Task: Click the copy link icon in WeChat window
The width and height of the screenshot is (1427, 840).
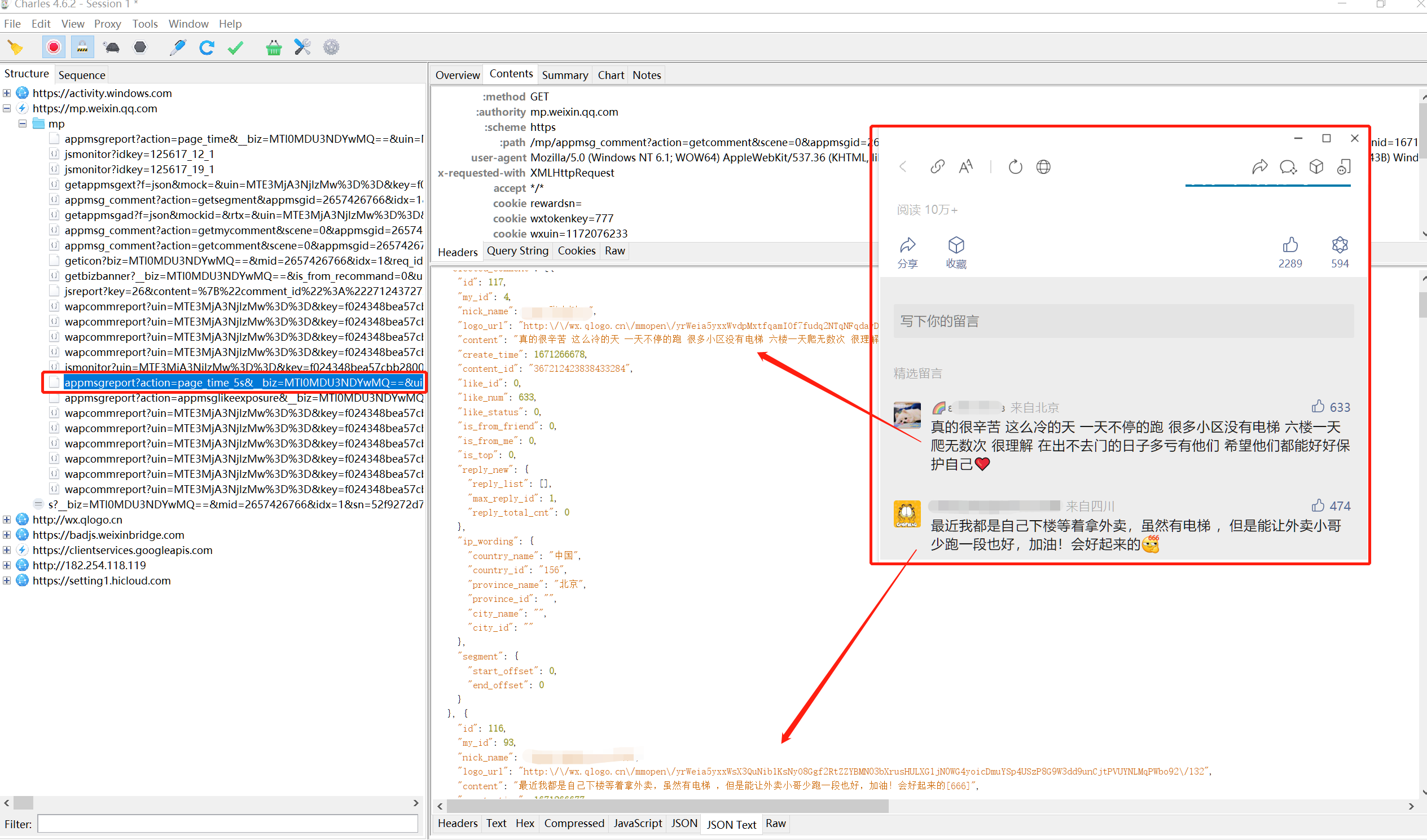Action: coord(937,166)
